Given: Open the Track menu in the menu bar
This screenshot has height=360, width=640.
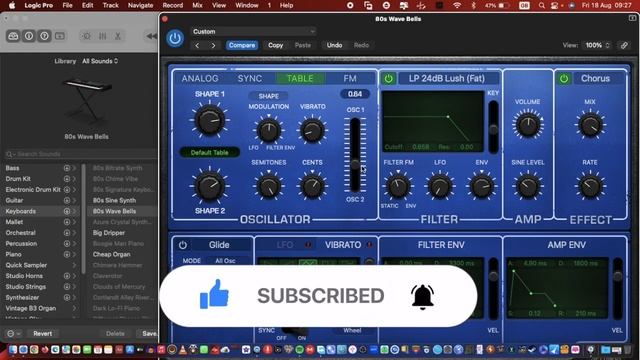Looking at the screenshot, I should coord(111,5).
